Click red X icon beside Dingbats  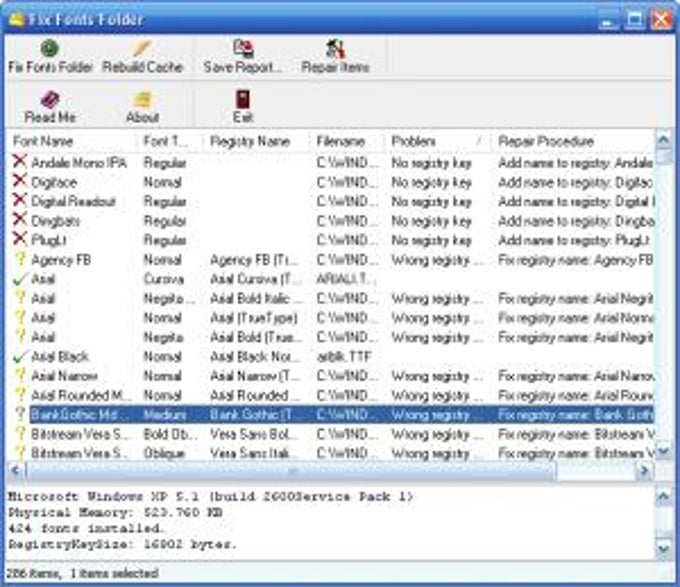[20, 219]
